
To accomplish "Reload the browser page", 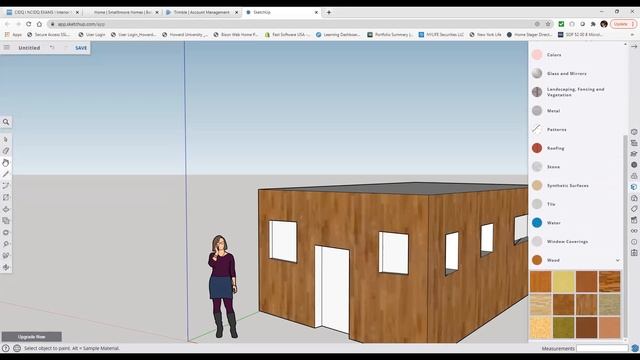I will [28, 24].
